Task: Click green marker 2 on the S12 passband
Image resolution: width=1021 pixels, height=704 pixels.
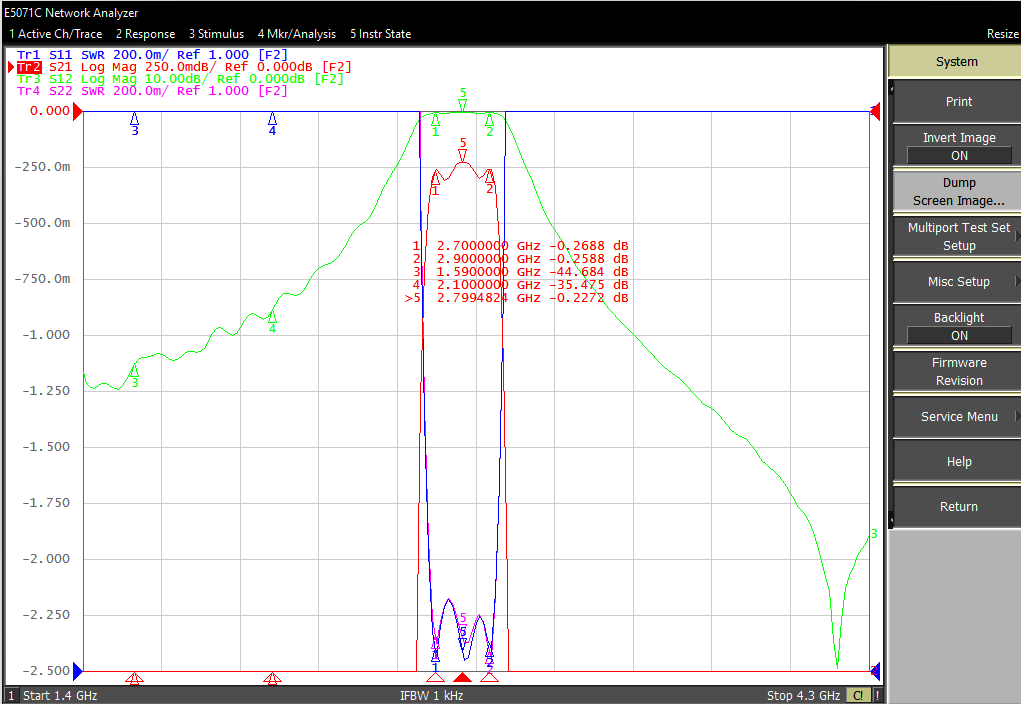Action: pos(490,124)
